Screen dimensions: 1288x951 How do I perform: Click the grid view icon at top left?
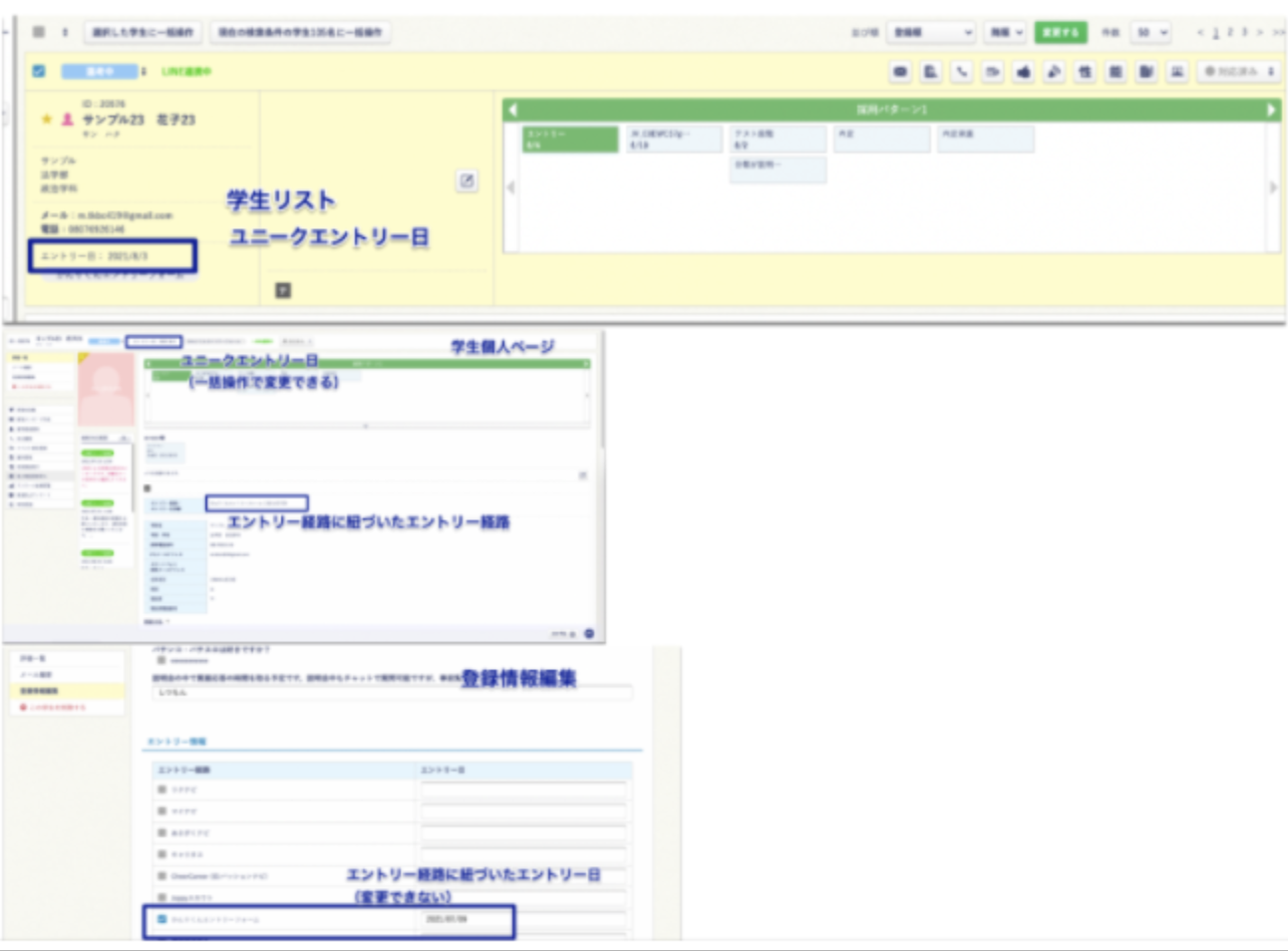39,32
